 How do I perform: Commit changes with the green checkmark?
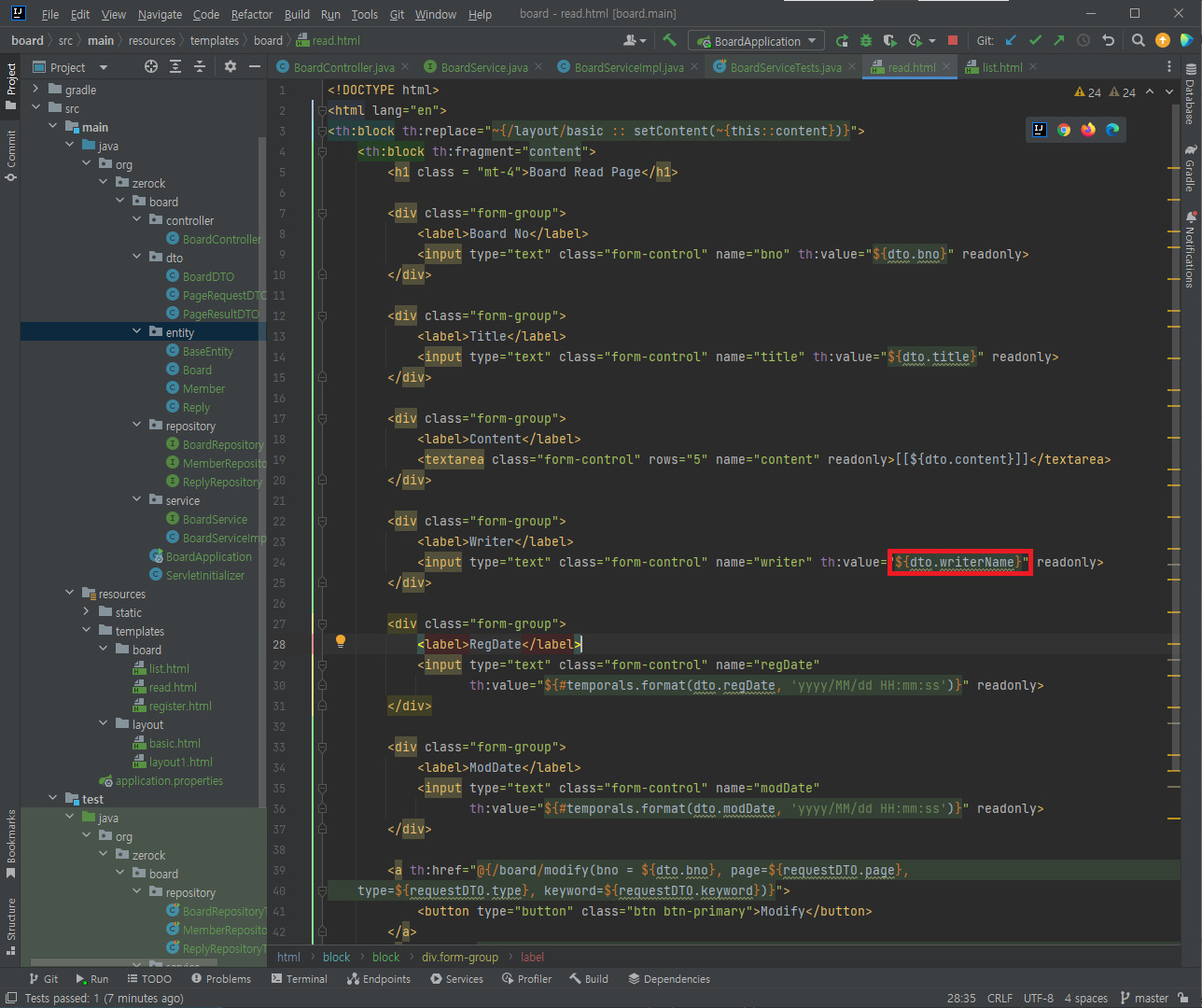tap(1035, 40)
